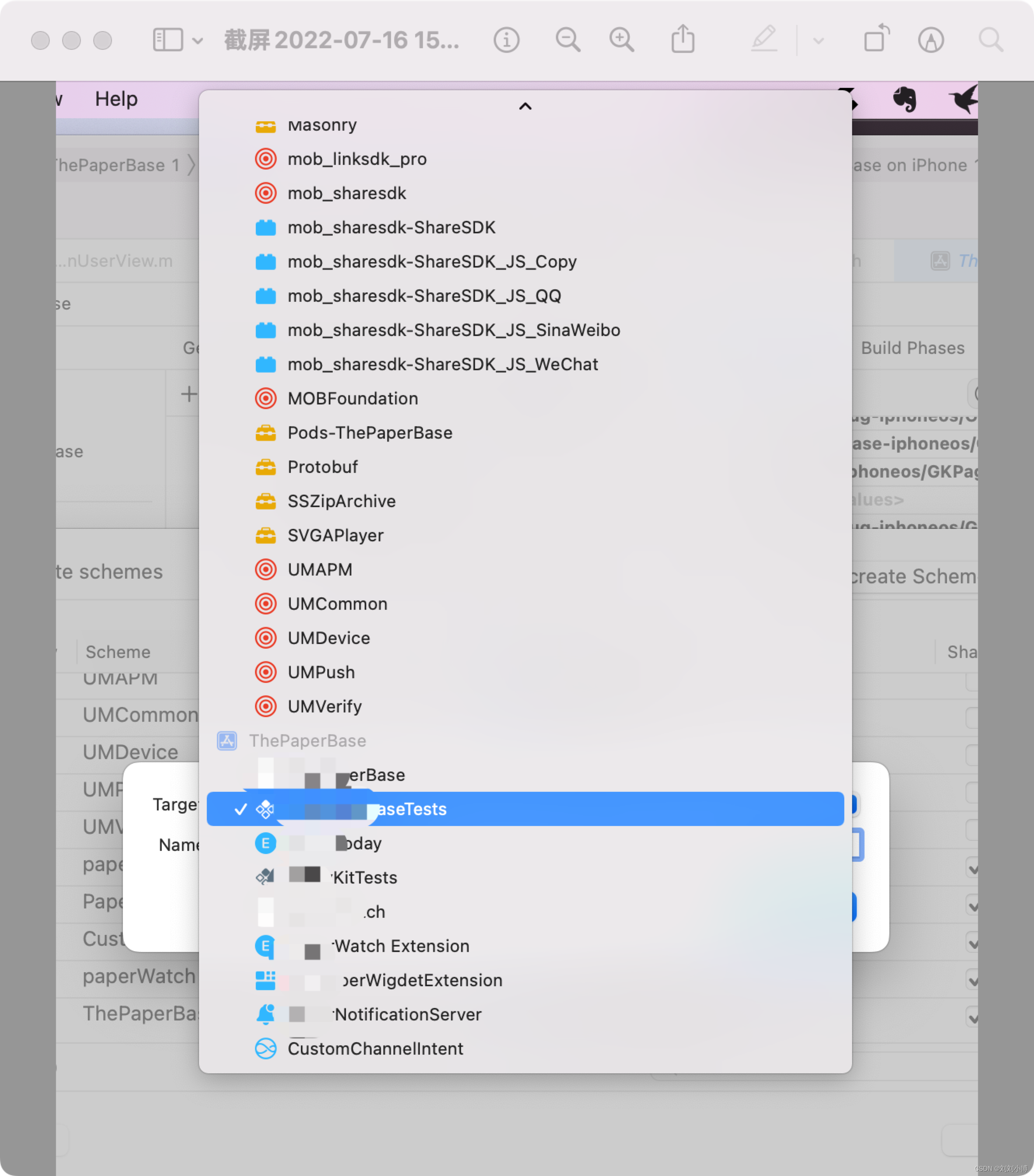1034x1176 pixels.
Task: Click the Preview info inspector icon
Action: tap(506, 40)
